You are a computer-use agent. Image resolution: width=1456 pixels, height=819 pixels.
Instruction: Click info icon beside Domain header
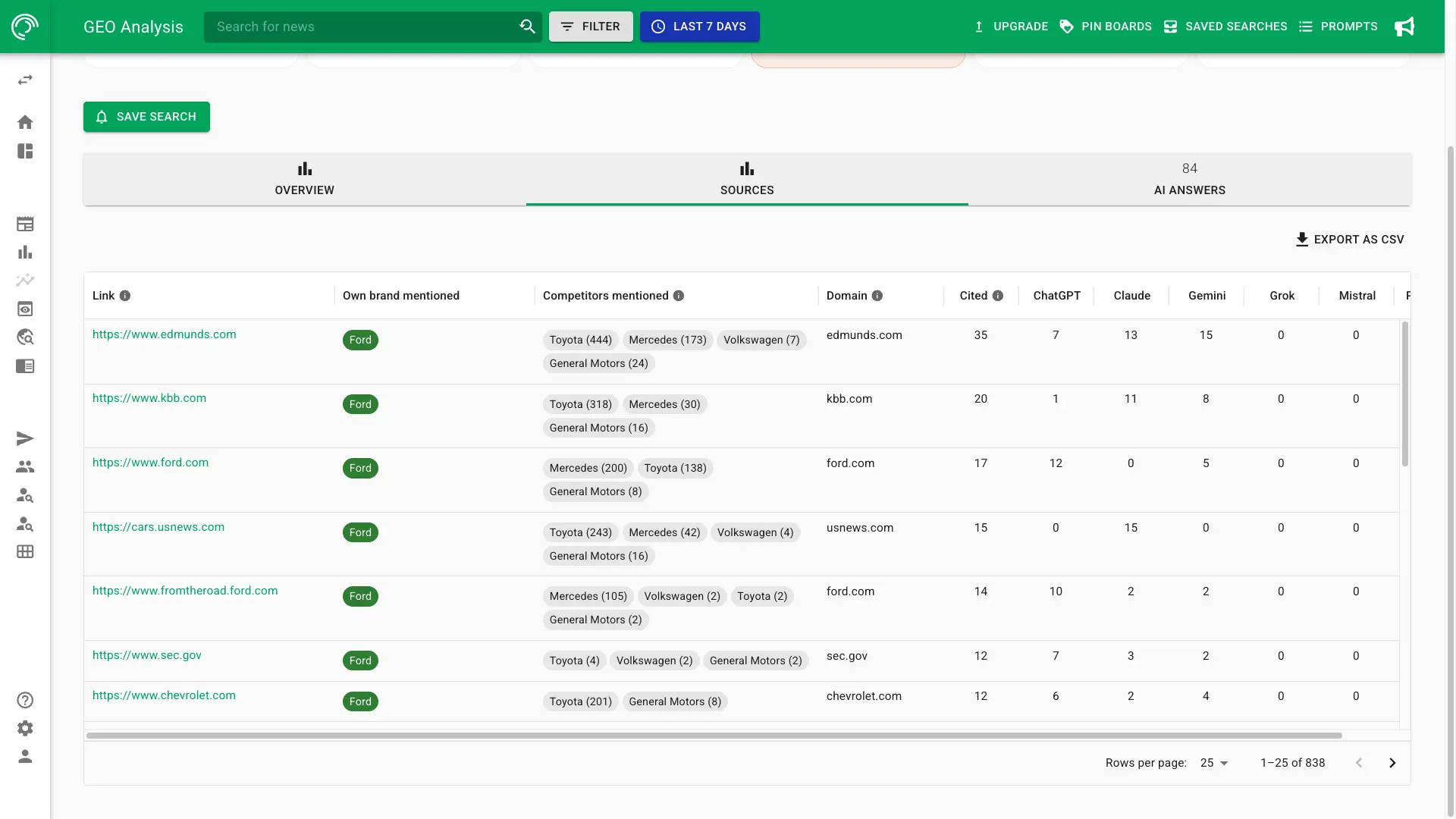tap(877, 296)
